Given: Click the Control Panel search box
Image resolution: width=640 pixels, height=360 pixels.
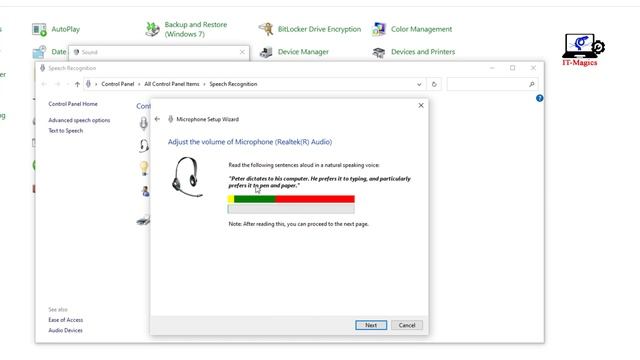Looking at the screenshot, I should (492, 84).
